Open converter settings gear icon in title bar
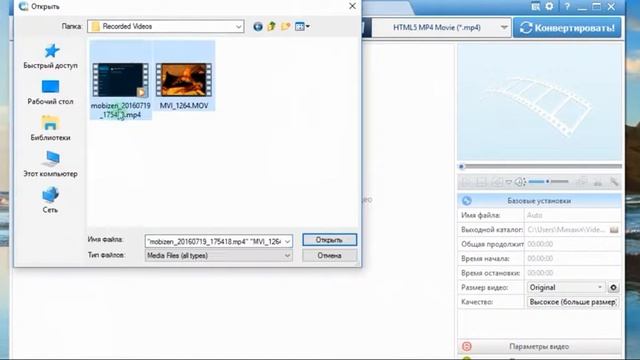Image resolution: width=640 pixels, height=360 pixels. point(549,6)
